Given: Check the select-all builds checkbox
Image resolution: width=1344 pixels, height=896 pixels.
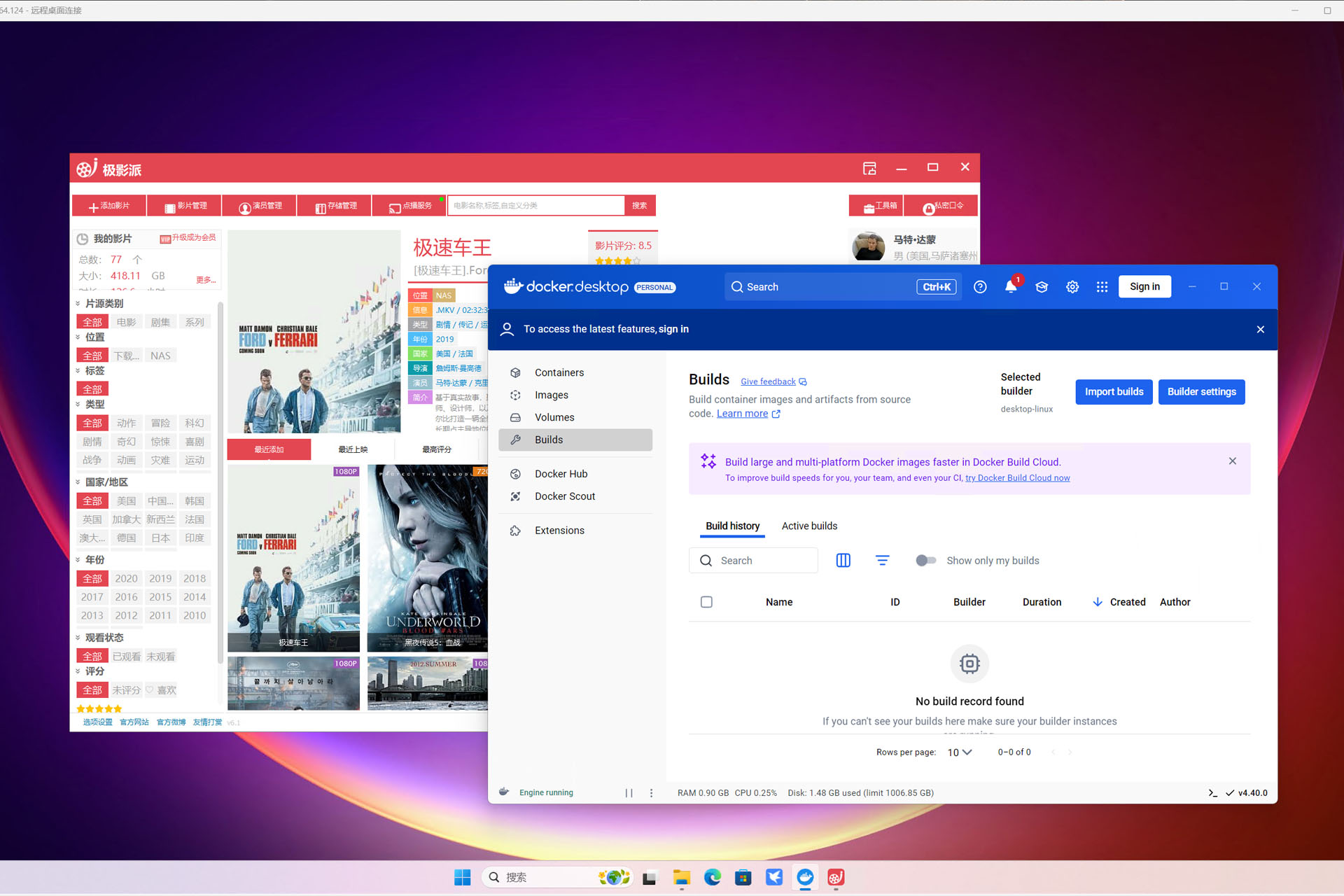Looking at the screenshot, I should point(706,602).
